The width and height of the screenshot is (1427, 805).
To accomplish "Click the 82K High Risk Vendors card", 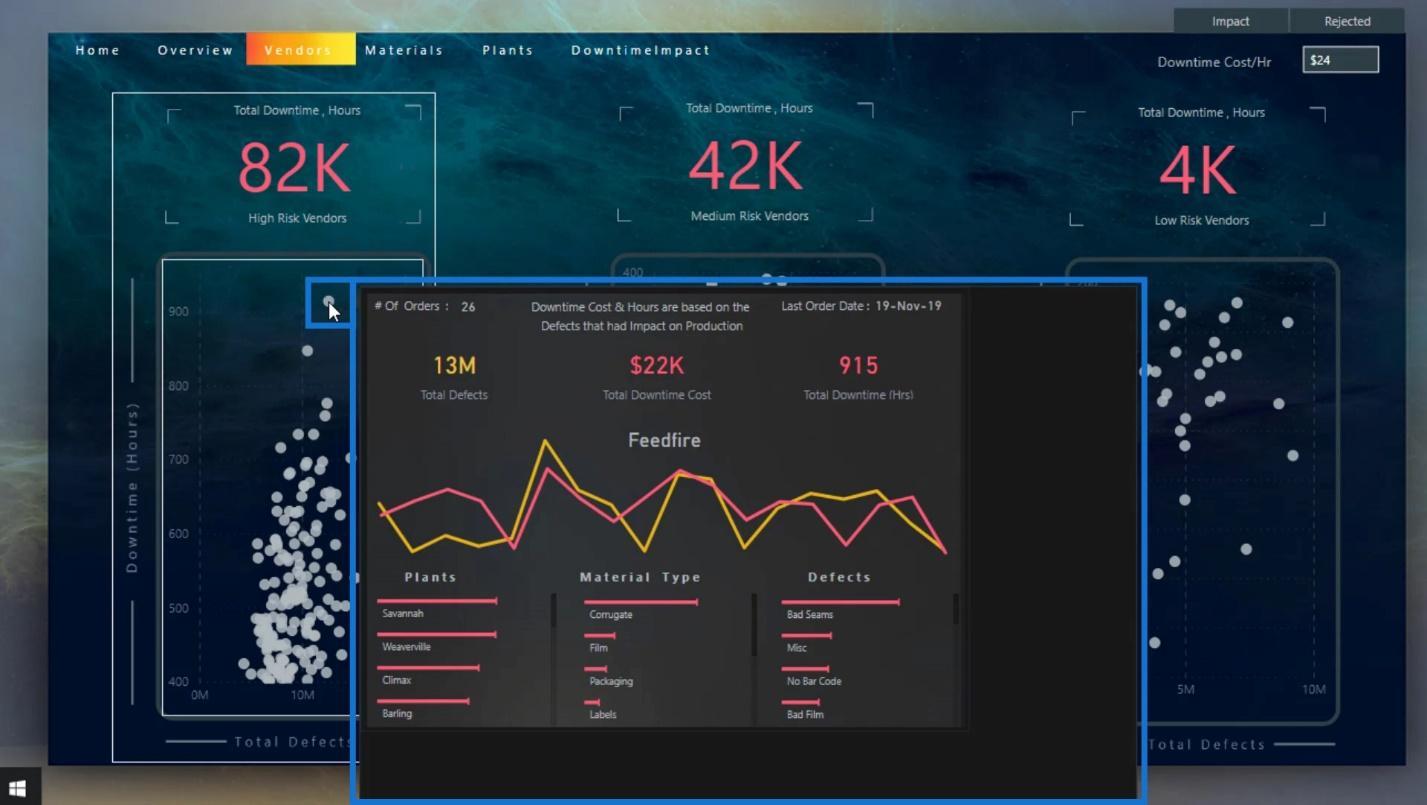I will (294, 165).
